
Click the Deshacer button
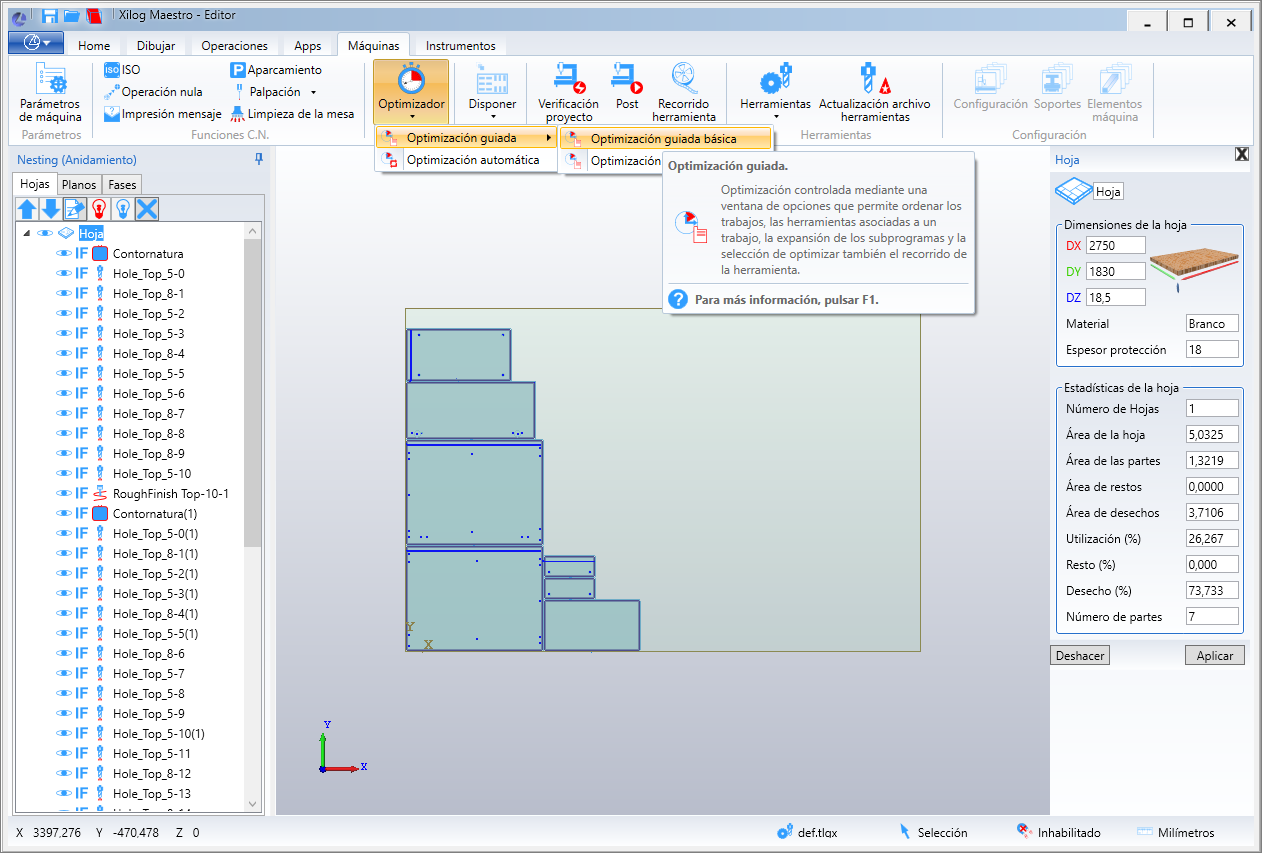[x=1080, y=655]
